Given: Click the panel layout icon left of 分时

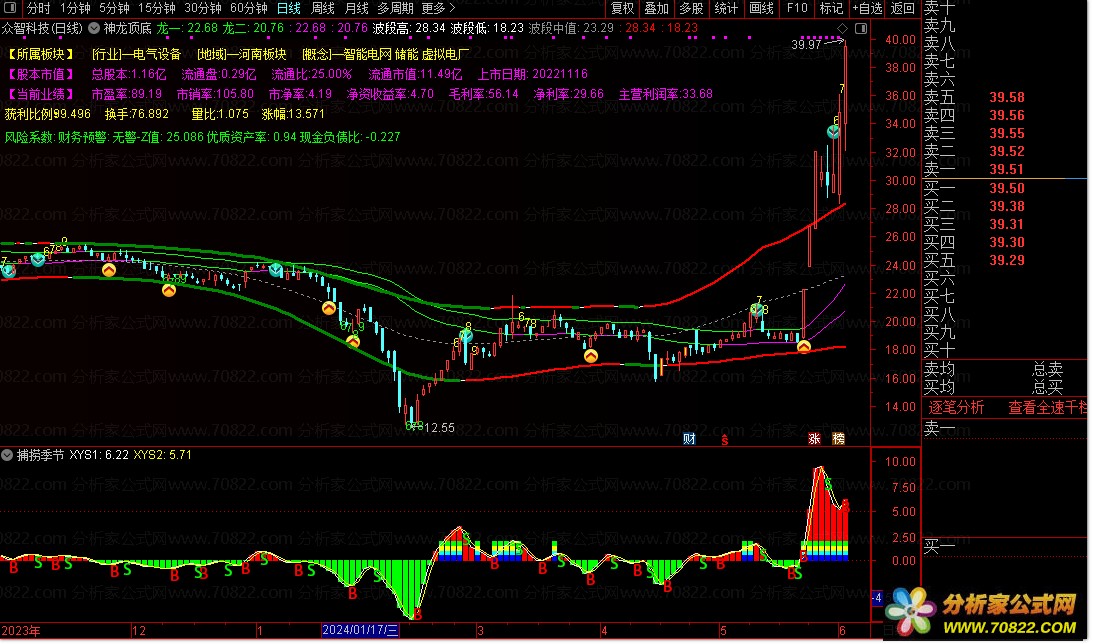Looking at the screenshot, I should (9, 8).
